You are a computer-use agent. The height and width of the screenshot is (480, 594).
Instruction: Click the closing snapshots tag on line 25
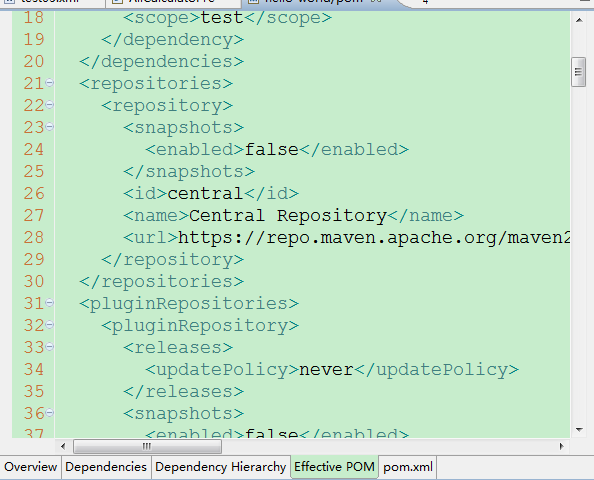[189, 172]
